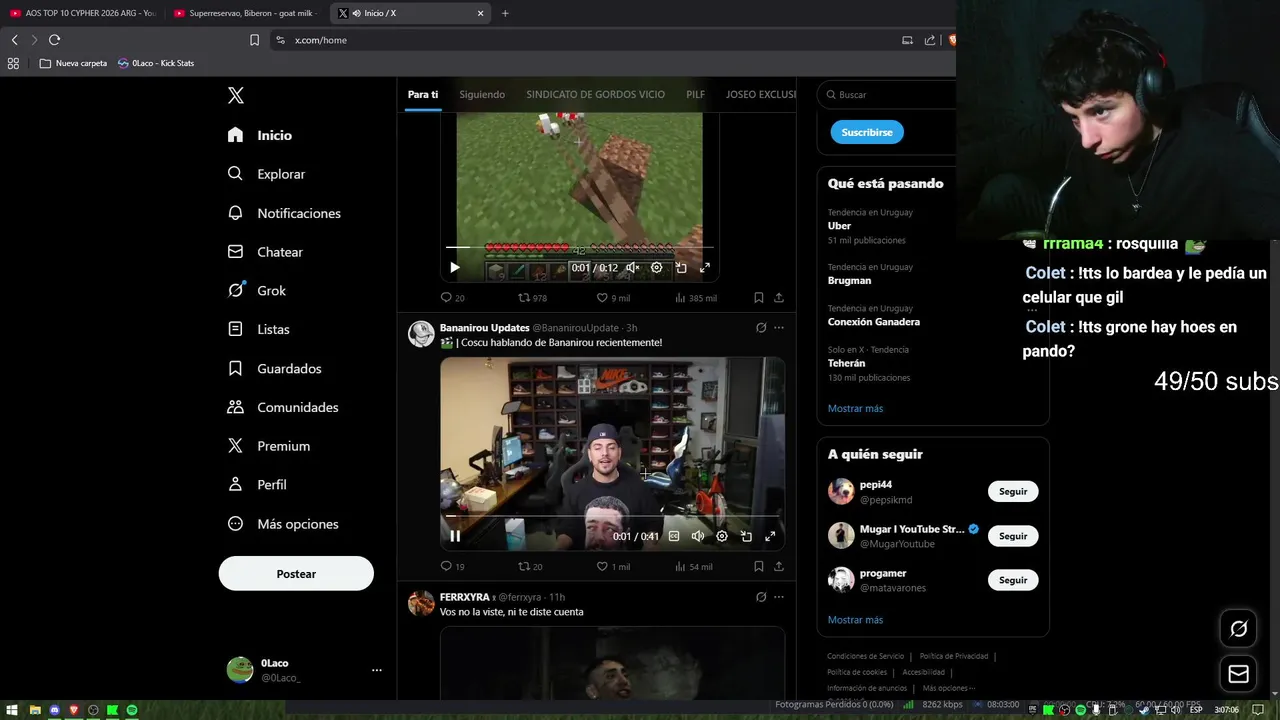Click the Guardados bookmark icon in sidebar

click(235, 368)
